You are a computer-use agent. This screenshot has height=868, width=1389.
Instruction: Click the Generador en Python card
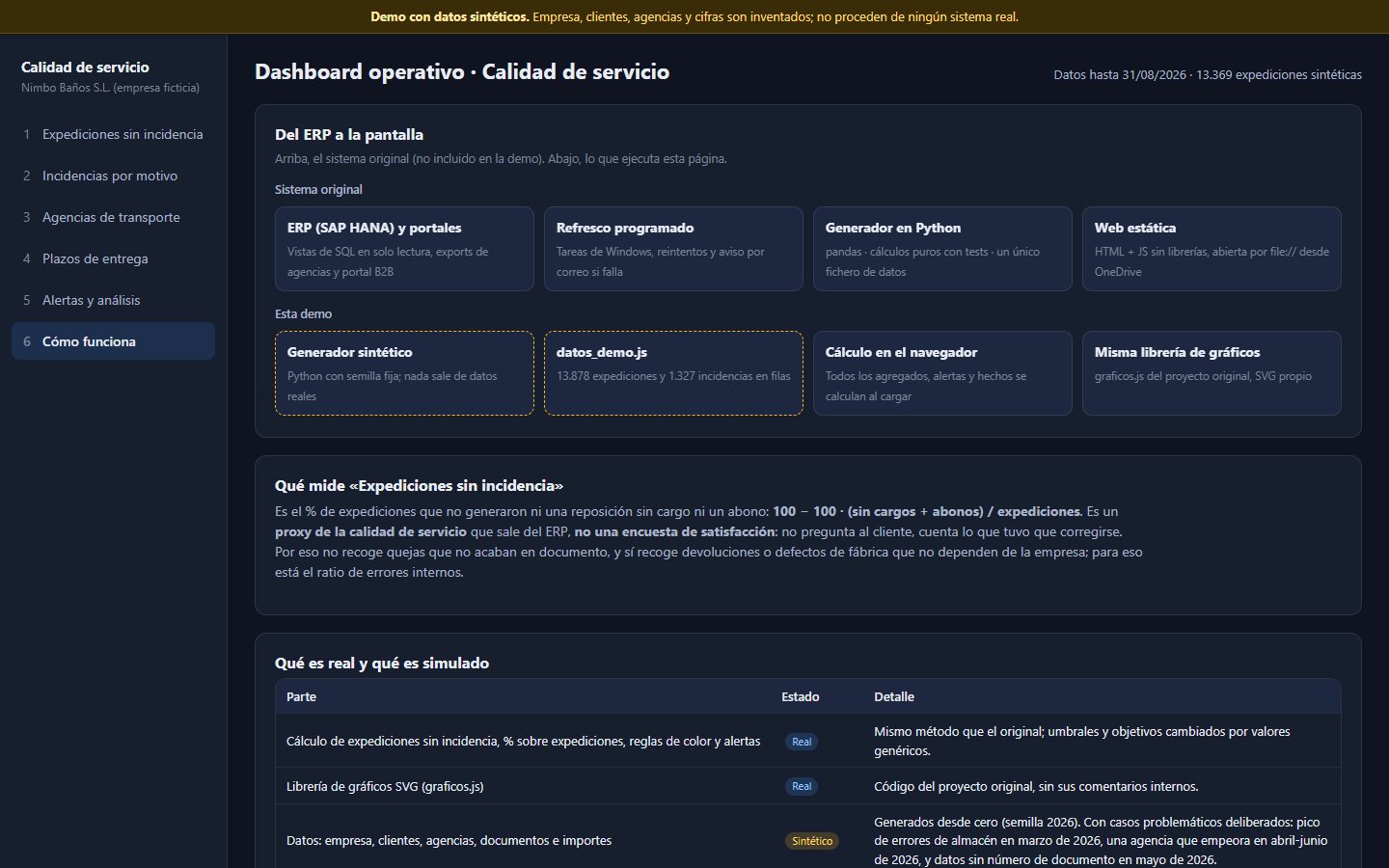tap(942, 249)
